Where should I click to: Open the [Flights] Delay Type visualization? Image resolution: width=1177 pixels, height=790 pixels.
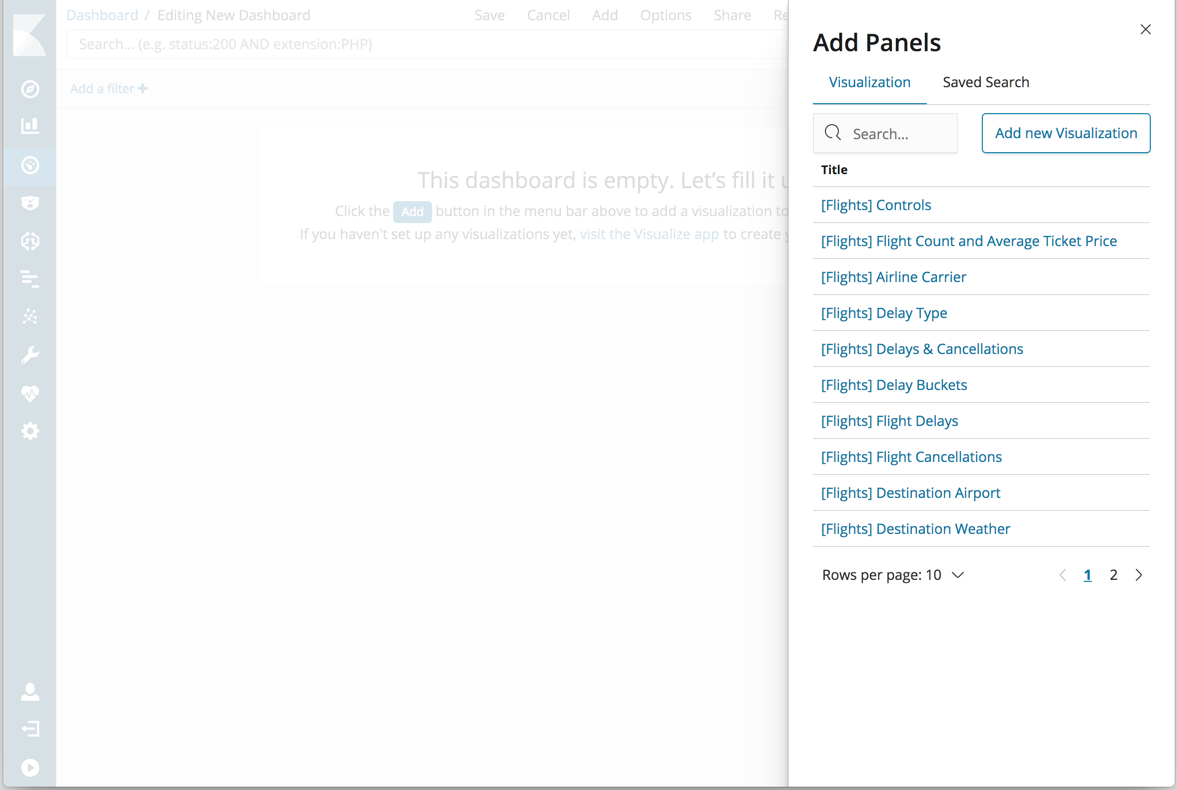point(884,312)
